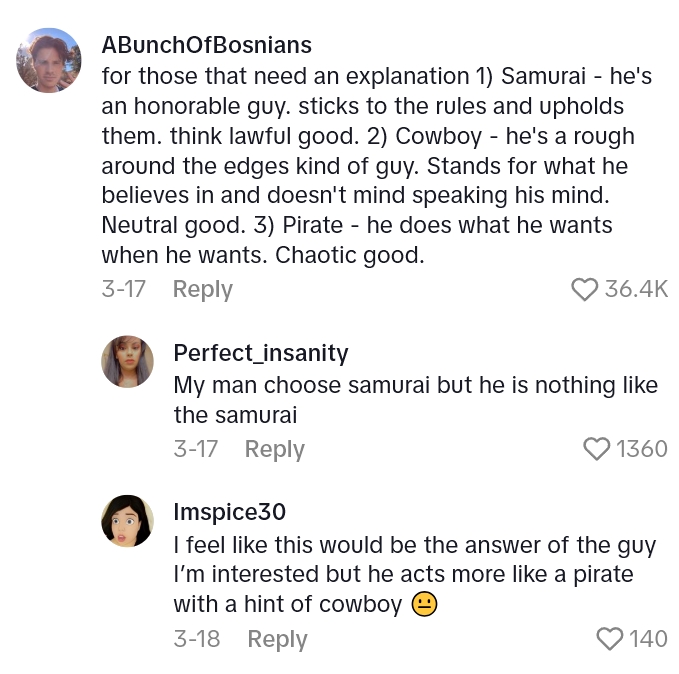
Task: Tap the heart icon on the Perfect_insanity reply
Action: pos(596,449)
